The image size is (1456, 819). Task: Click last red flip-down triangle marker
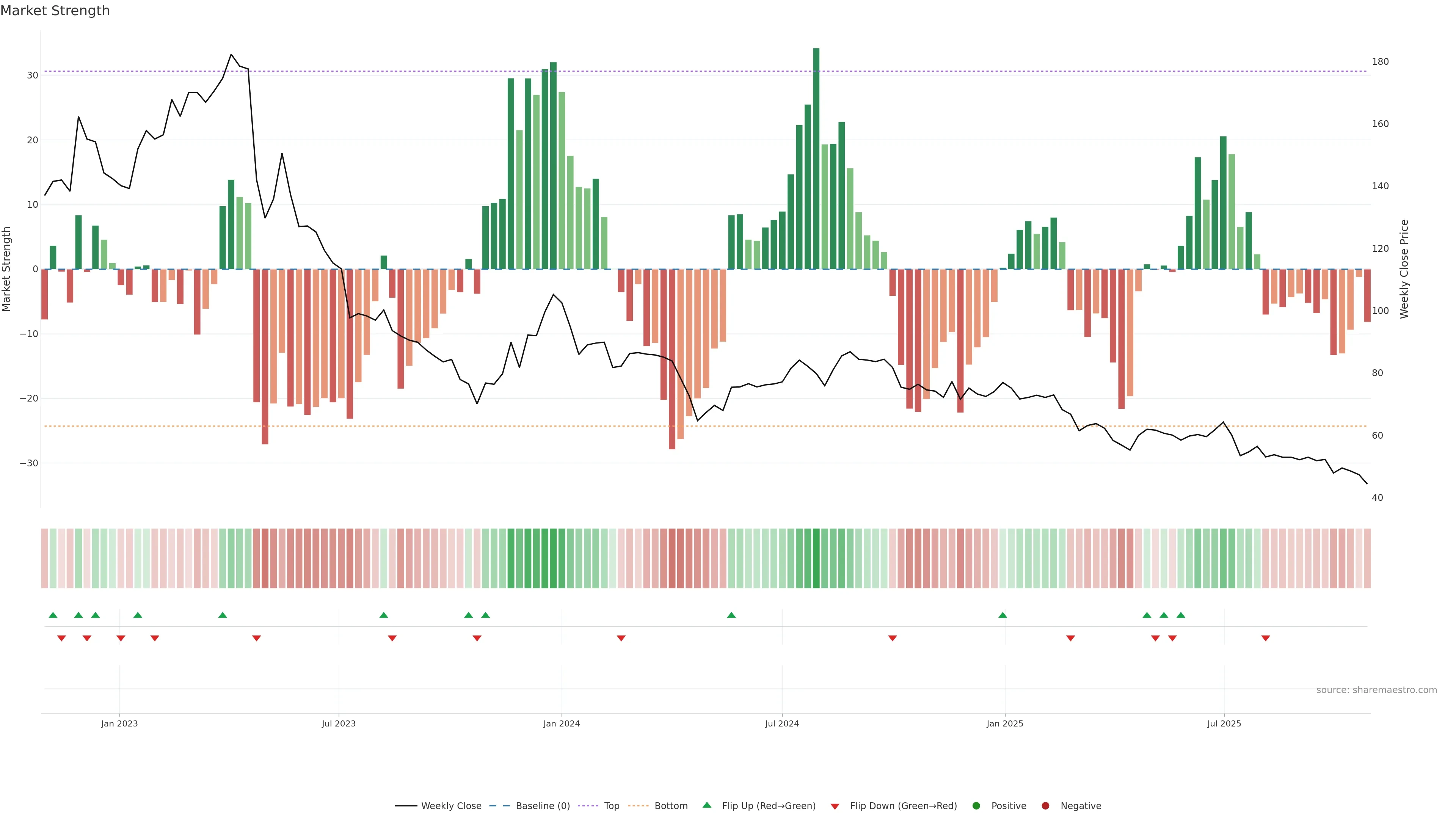coord(1266,638)
